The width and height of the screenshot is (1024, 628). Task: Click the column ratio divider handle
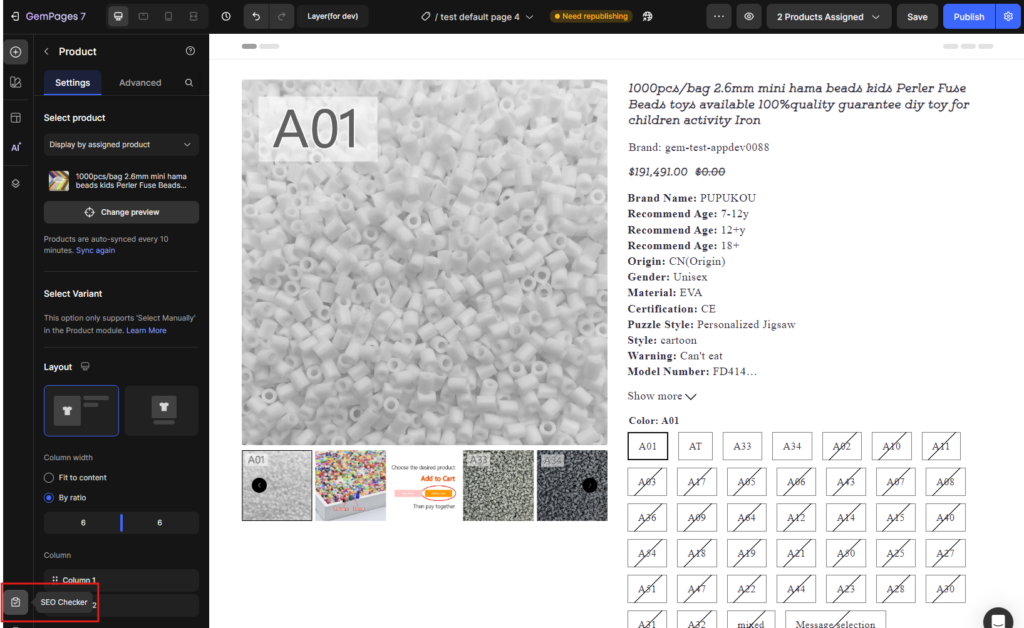tap(121, 522)
